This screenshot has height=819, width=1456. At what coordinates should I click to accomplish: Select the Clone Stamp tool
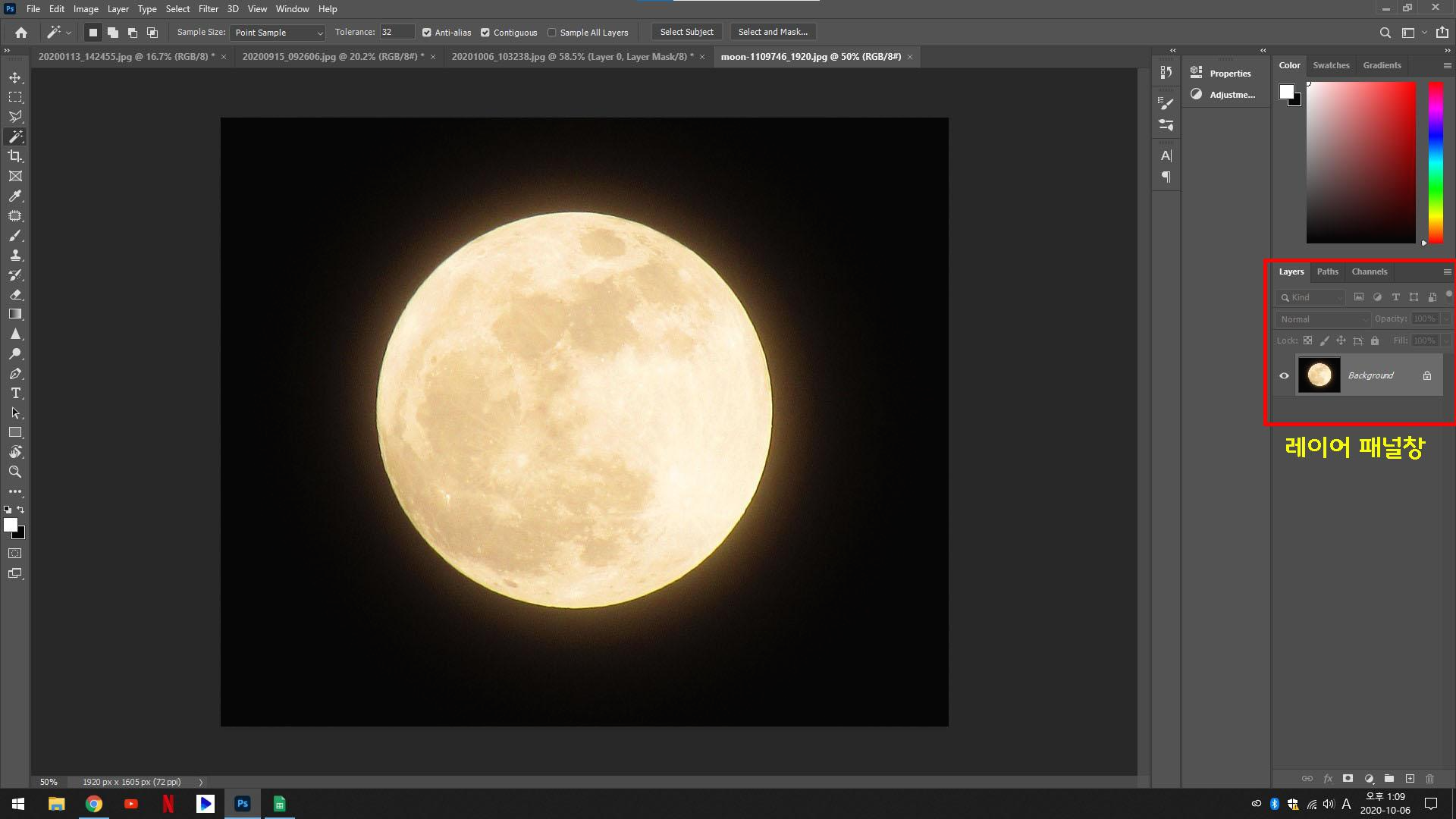click(x=15, y=255)
